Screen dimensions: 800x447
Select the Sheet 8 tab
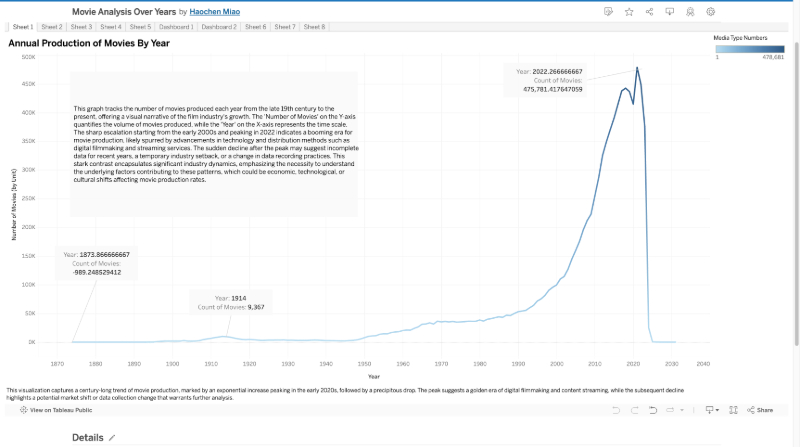[314, 27]
